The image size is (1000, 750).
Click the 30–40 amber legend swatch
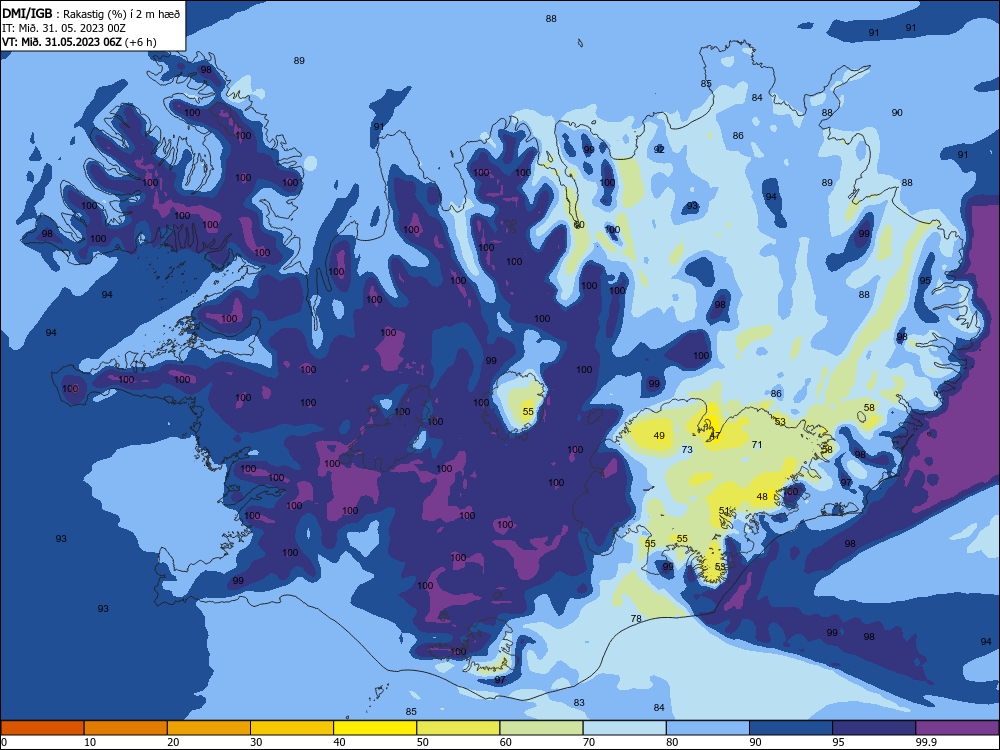292,728
